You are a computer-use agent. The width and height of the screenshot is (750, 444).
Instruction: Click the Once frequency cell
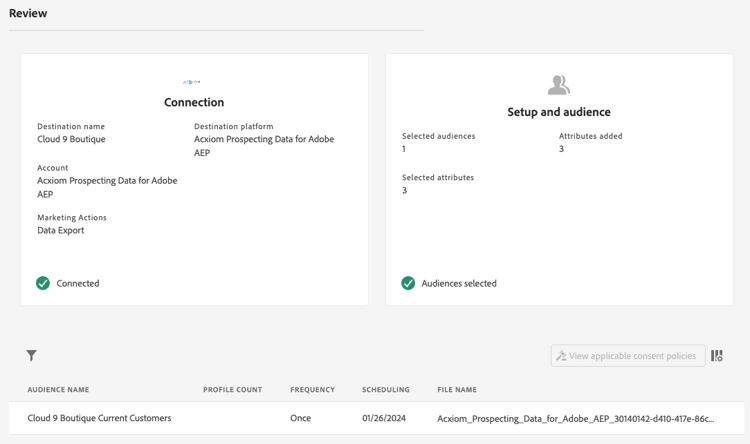click(300, 418)
